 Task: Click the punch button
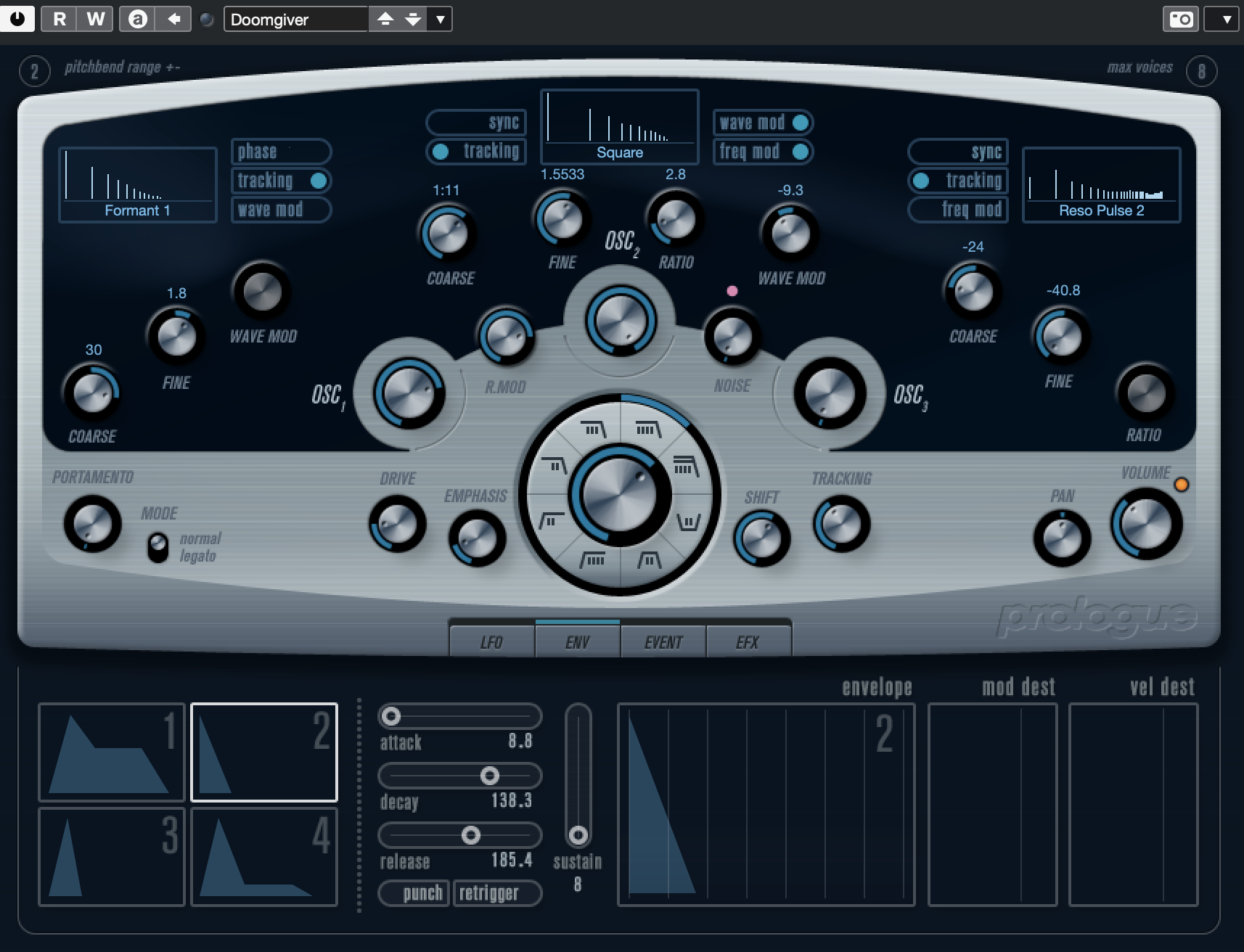click(415, 892)
